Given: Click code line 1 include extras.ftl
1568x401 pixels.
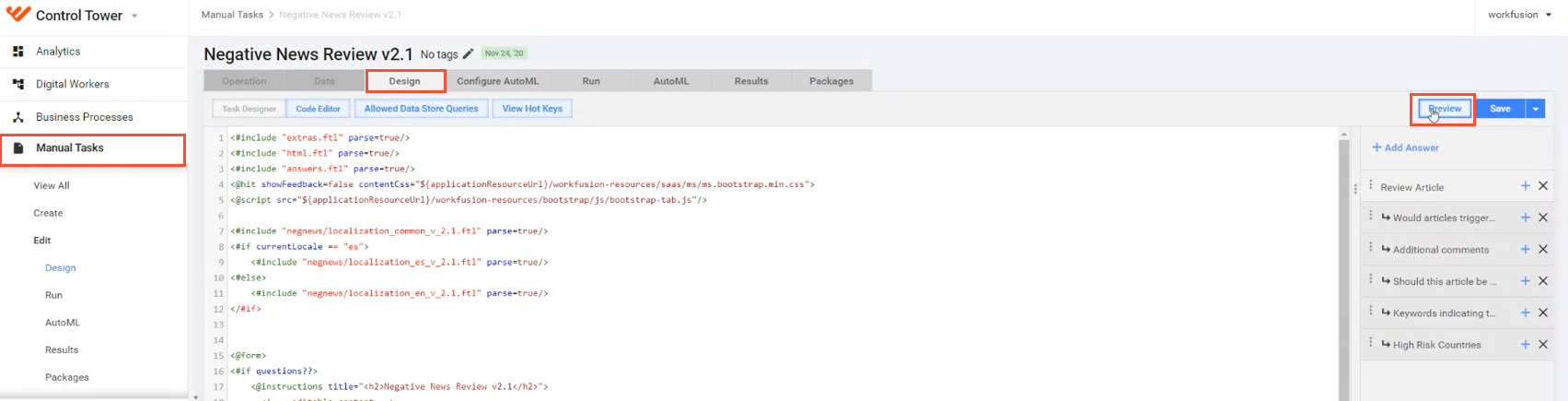Looking at the screenshot, I should (x=319, y=138).
